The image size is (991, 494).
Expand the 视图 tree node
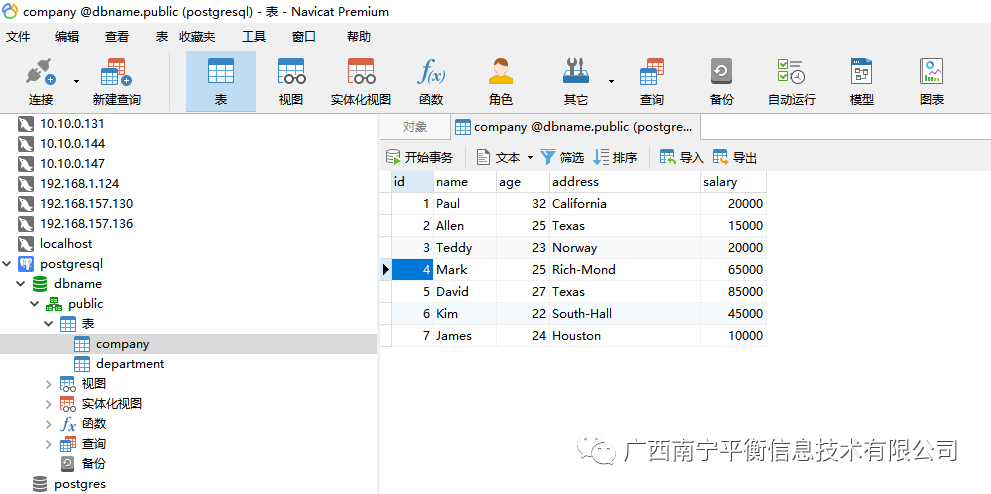[49, 383]
